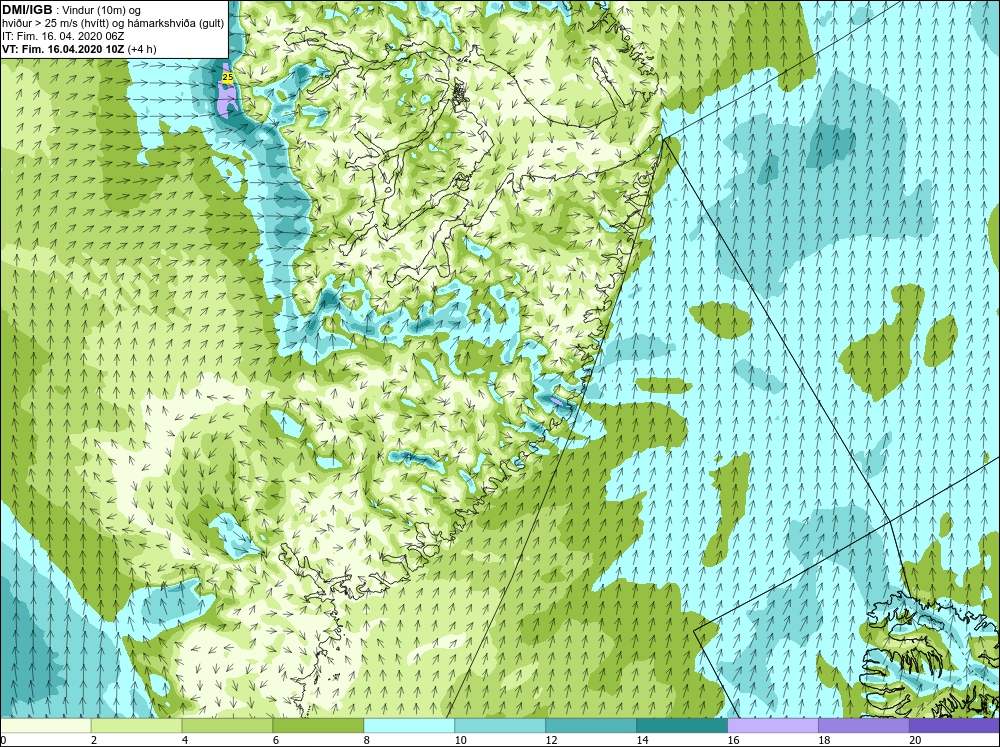Click the legend scale number 10
This screenshot has width=1000, height=747.
pyautogui.click(x=460, y=740)
